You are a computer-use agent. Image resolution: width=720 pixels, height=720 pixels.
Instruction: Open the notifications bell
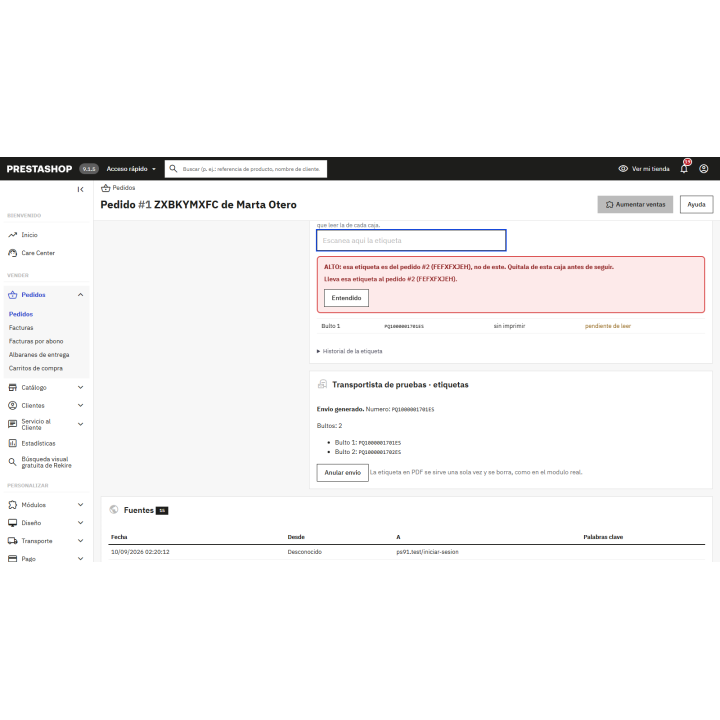click(684, 169)
